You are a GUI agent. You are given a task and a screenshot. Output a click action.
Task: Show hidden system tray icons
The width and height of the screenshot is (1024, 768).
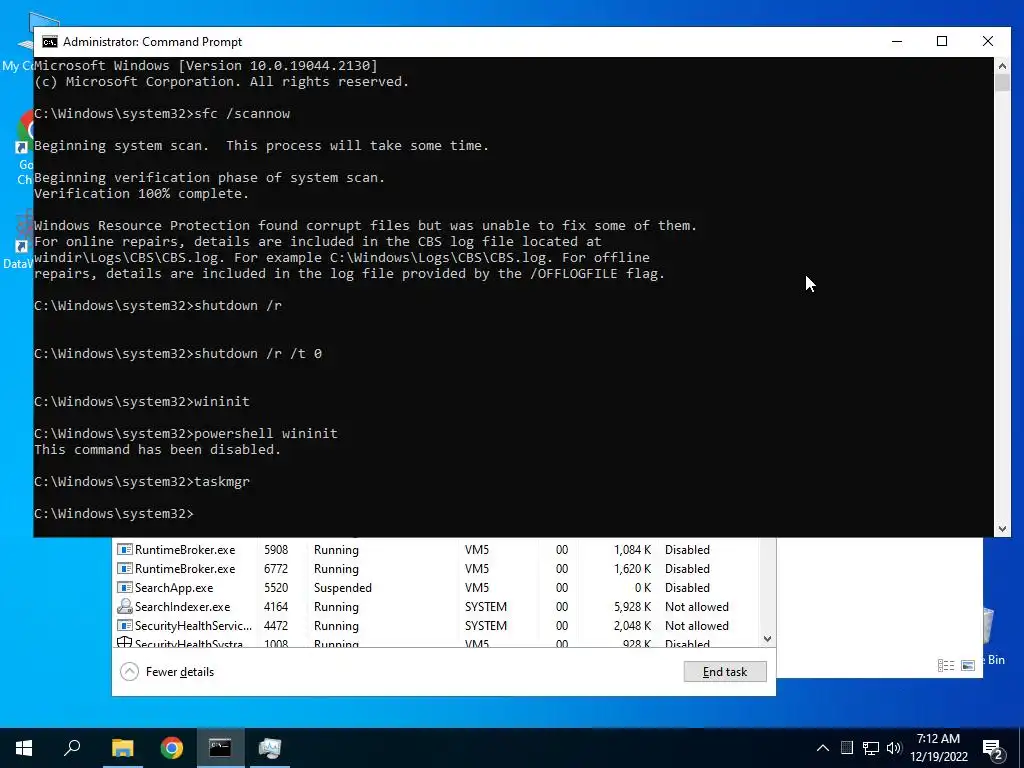tap(823, 748)
